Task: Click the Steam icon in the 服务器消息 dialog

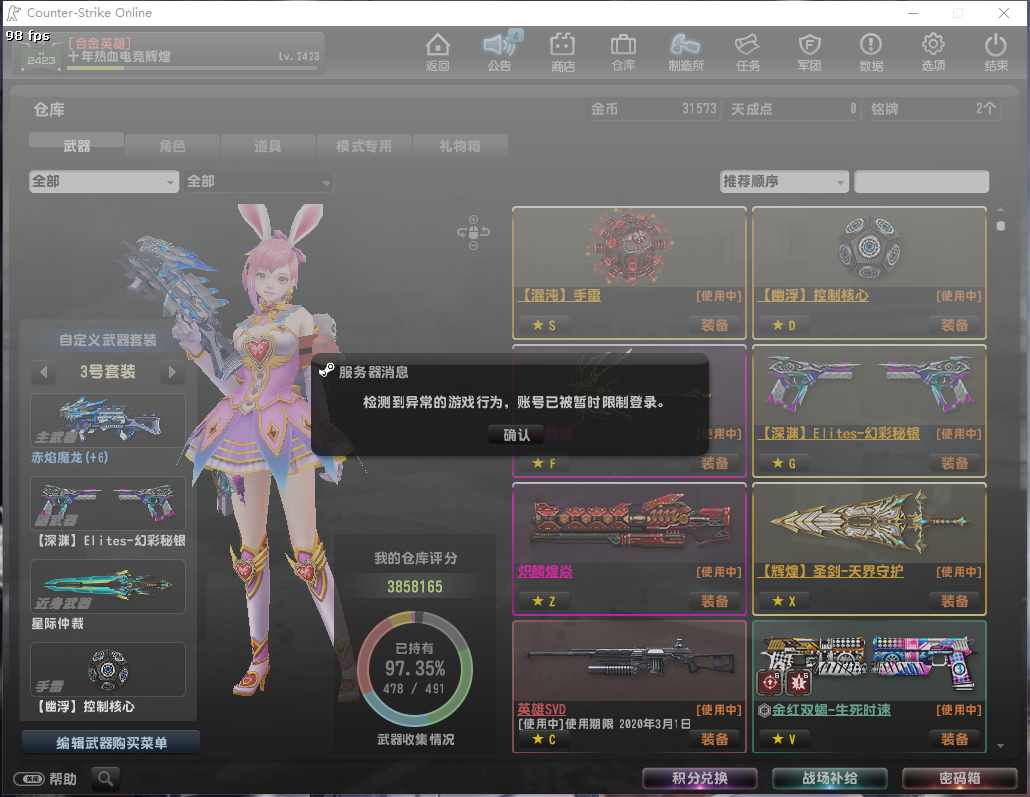Action: pyautogui.click(x=326, y=371)
